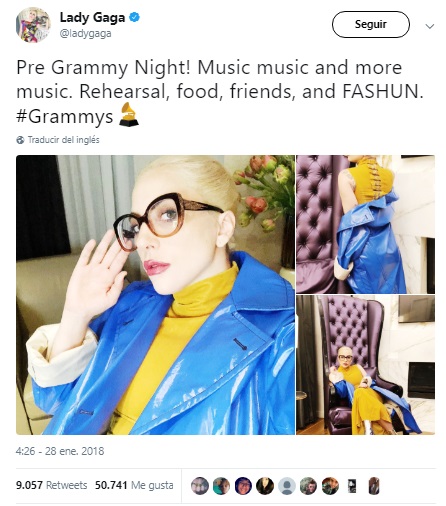Click the Lady Gaga display name
Image resolution: width=446 pixels, height=506 pixels.
(92, 17)
